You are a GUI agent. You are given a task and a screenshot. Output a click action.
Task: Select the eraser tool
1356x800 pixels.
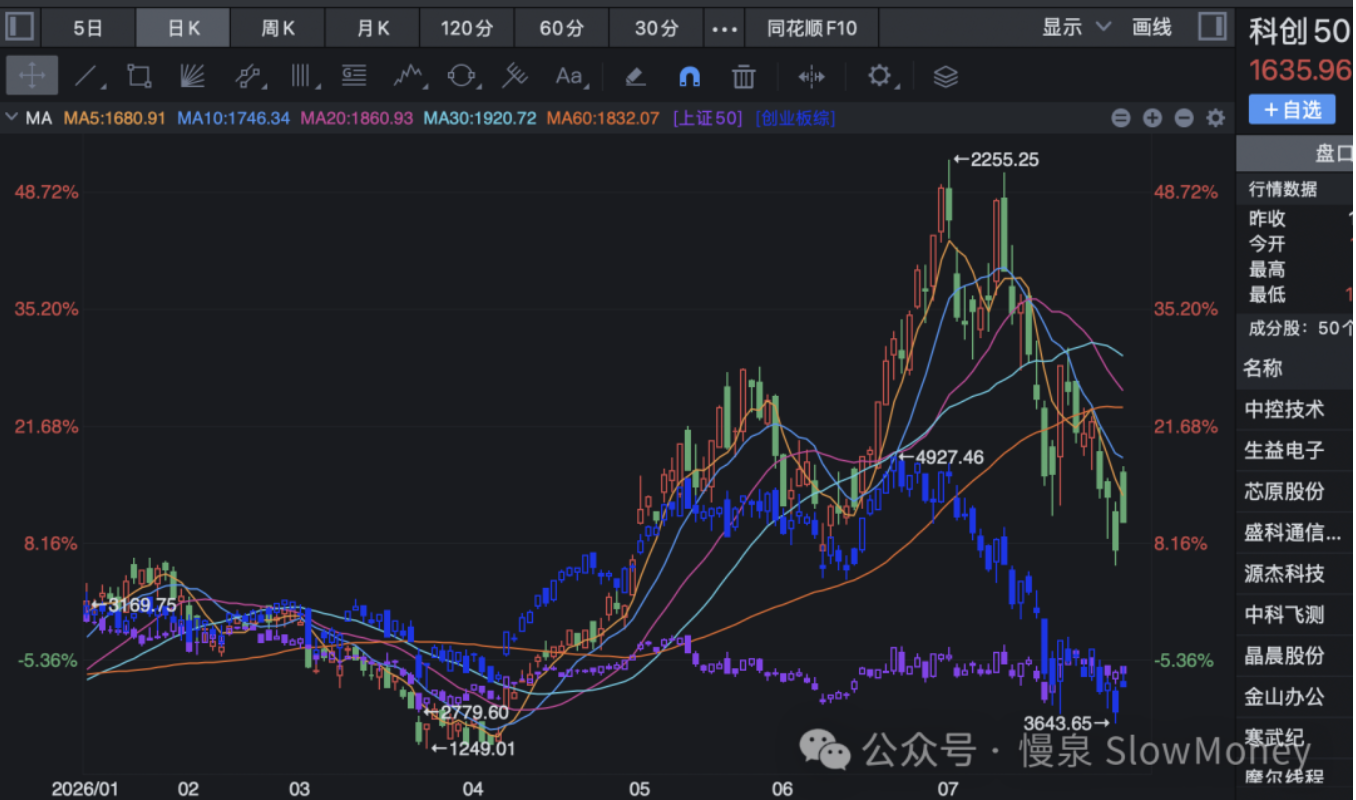(635, 76)
